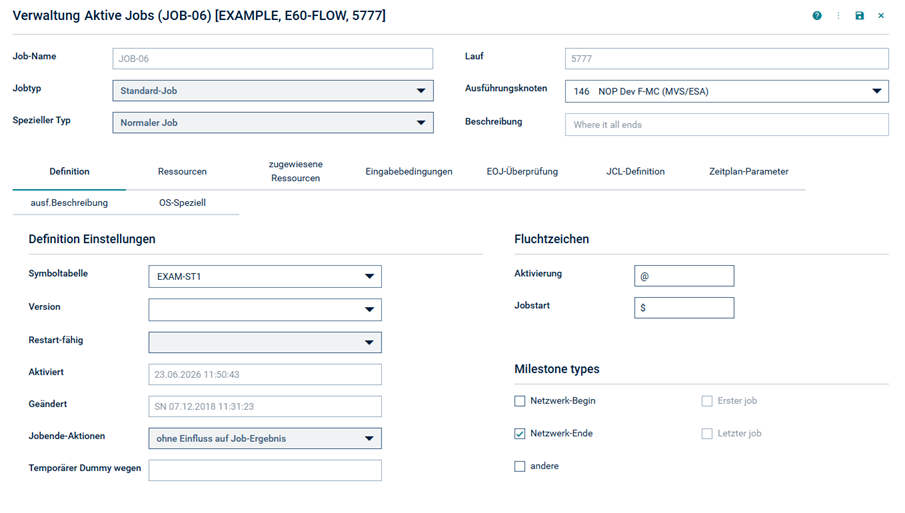Image resolution: width=905 pixels, height=513 pixels.
Task: Open the Jobende-Aktionen dropdown
Action: coord(265,438)
